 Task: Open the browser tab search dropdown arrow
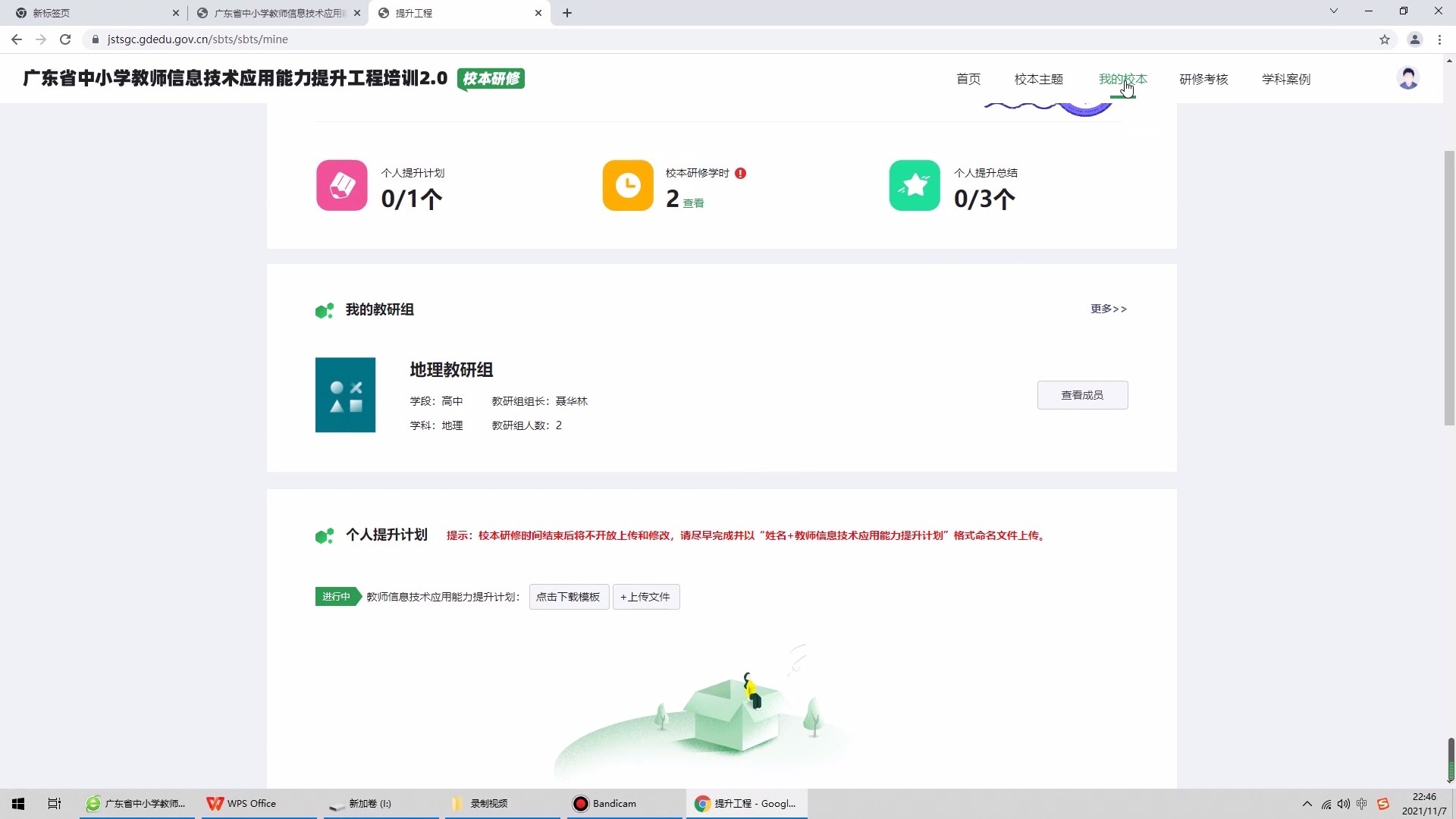tap(1333, 11)
